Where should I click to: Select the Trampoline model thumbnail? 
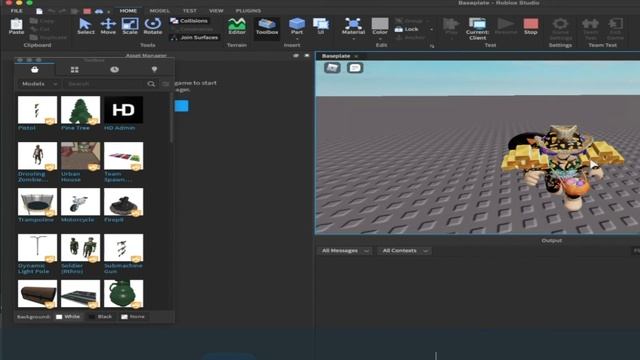click(37, 202)
